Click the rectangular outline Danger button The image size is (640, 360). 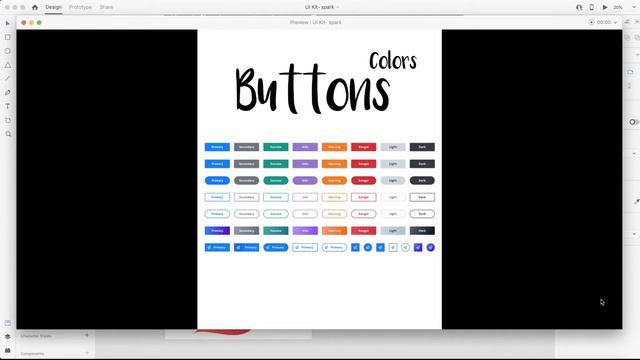click(364, 197)
